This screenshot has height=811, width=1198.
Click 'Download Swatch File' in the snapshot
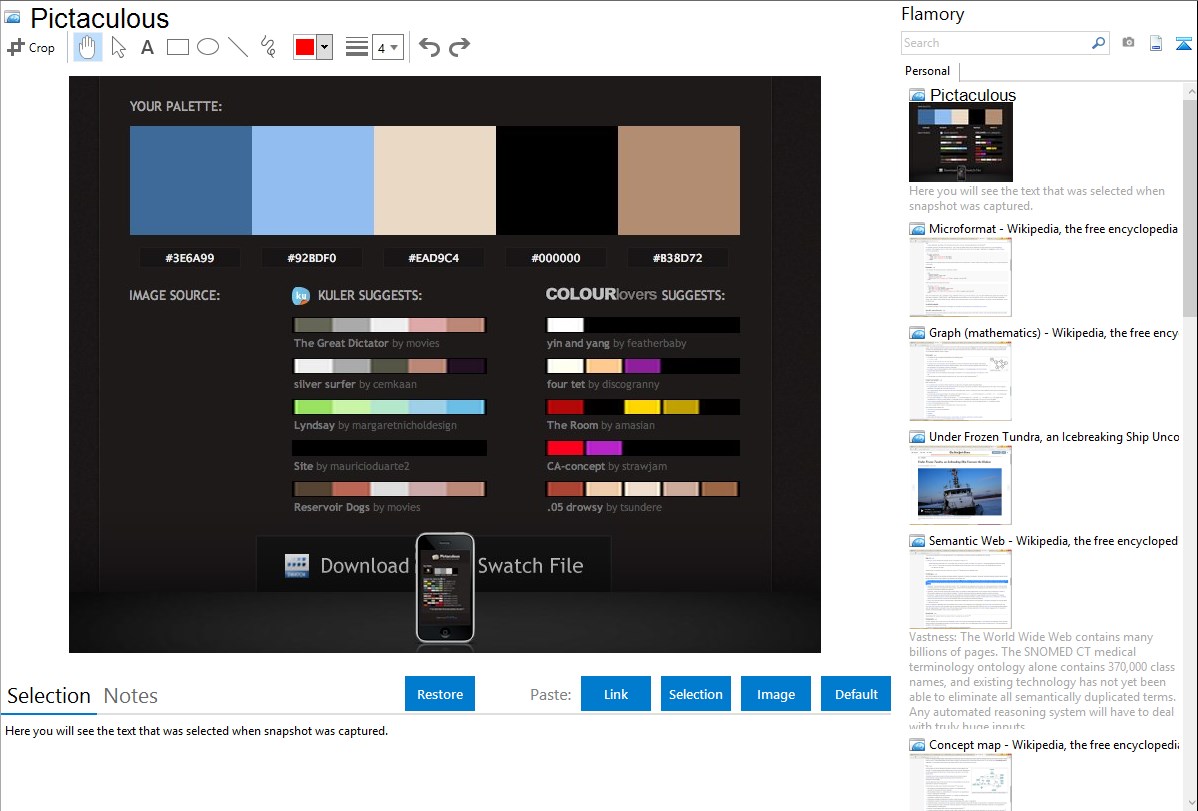click(x=433, y=566)
